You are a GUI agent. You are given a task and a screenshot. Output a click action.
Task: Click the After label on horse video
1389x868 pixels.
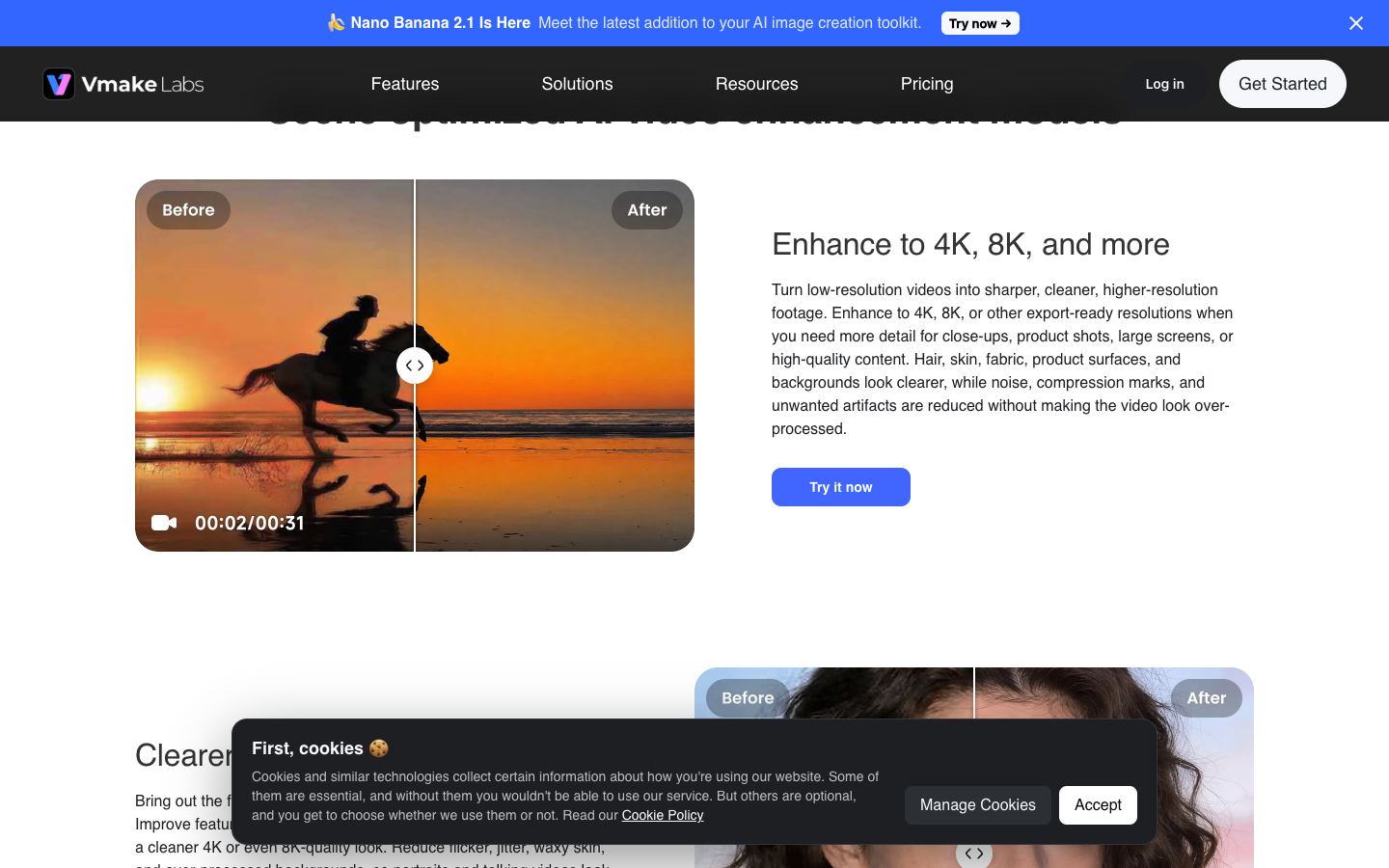pyautogui.click(x=647, y=210)
